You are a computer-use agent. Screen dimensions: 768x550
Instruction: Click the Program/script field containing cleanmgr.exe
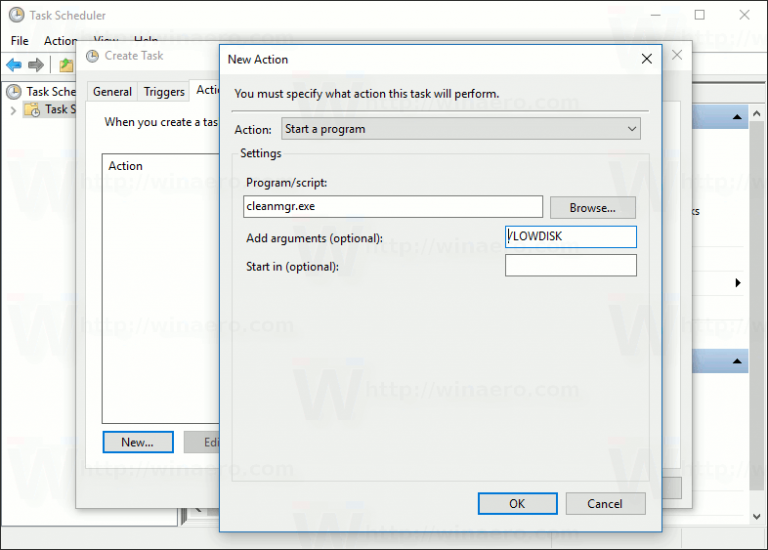click(x=393, y=207)
